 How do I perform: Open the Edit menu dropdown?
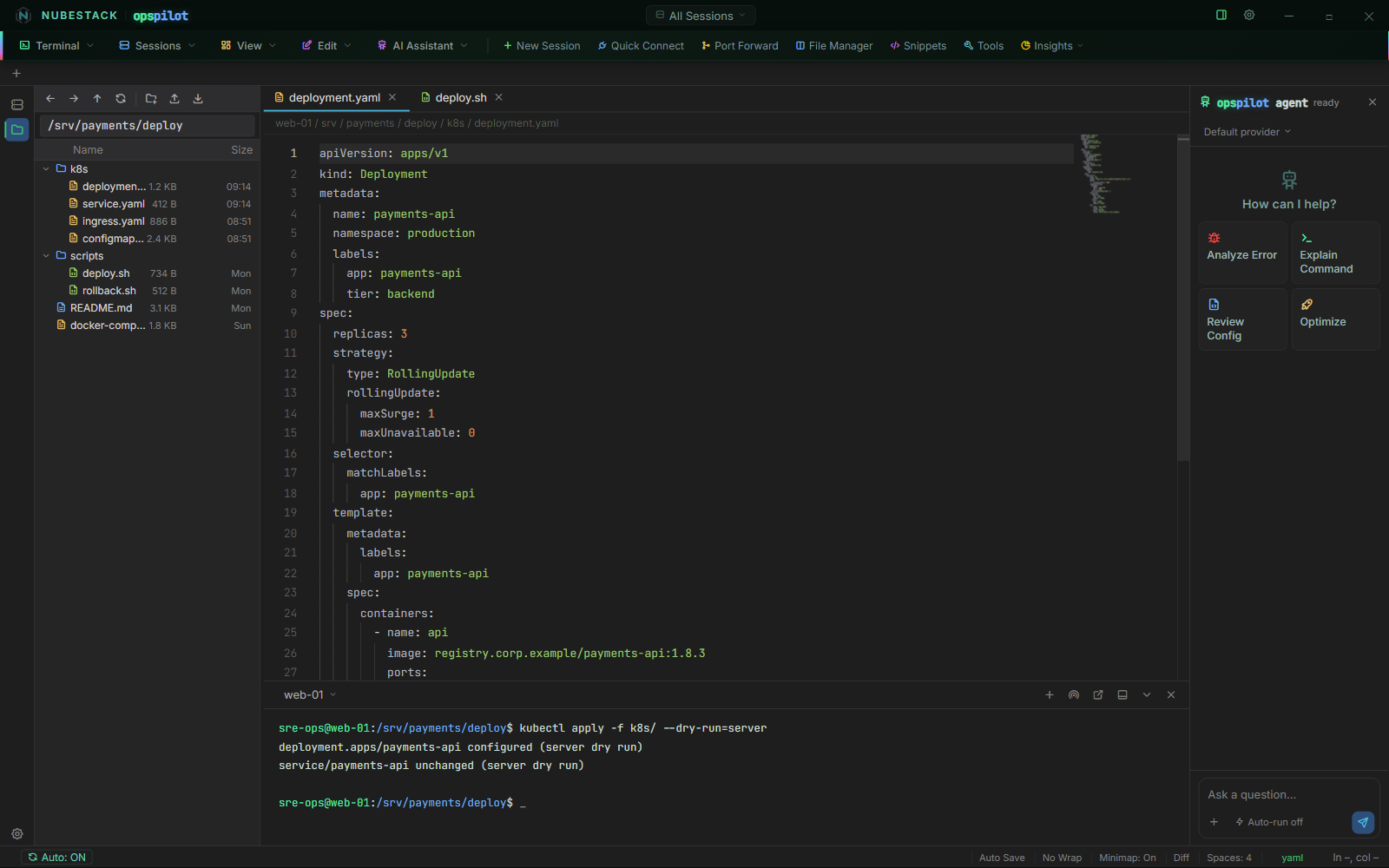point(326,46)
